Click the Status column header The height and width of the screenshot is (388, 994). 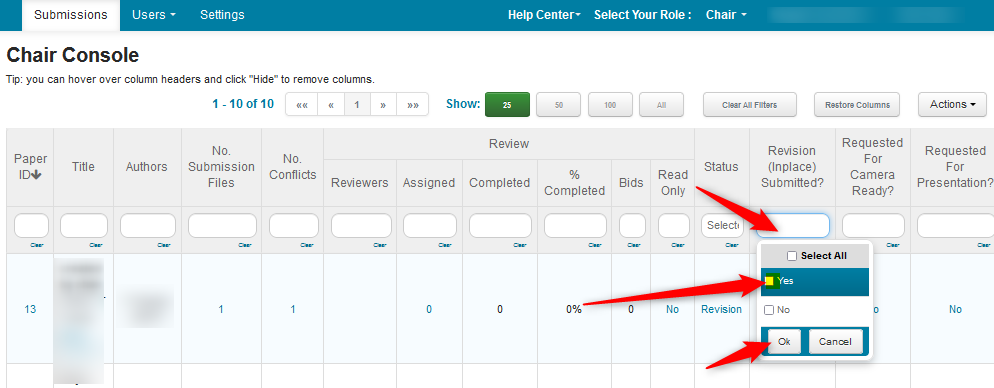[721, 167]
